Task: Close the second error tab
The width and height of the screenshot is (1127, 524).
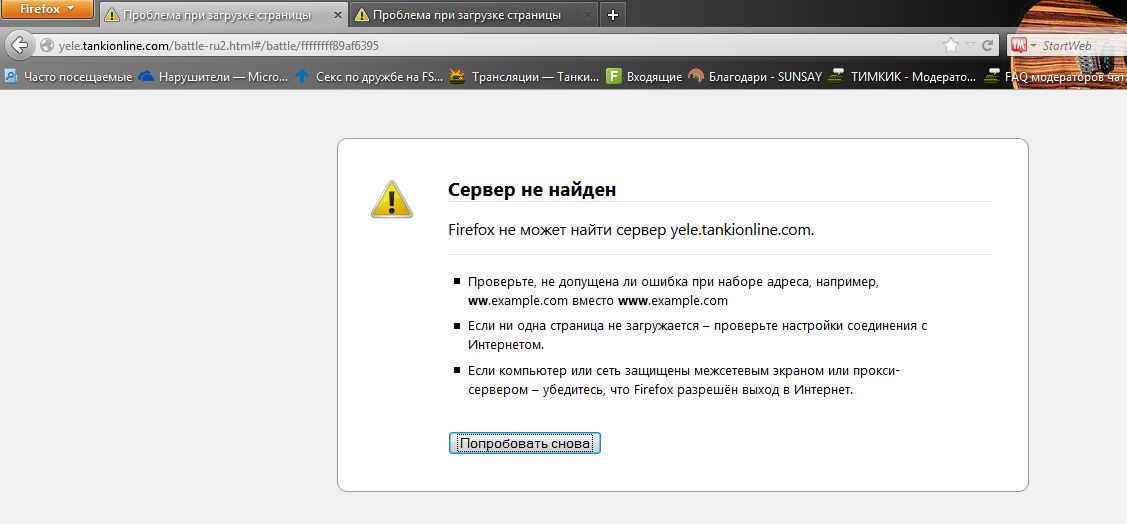Action: 589,15
